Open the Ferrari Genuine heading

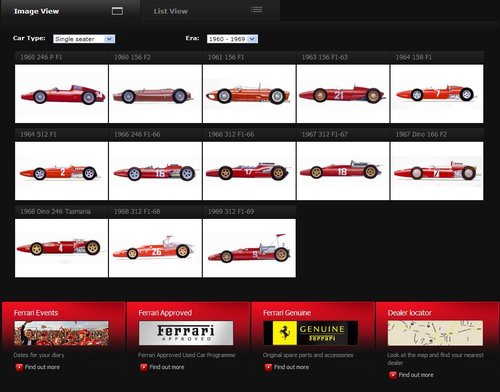(x=287, y=313)
